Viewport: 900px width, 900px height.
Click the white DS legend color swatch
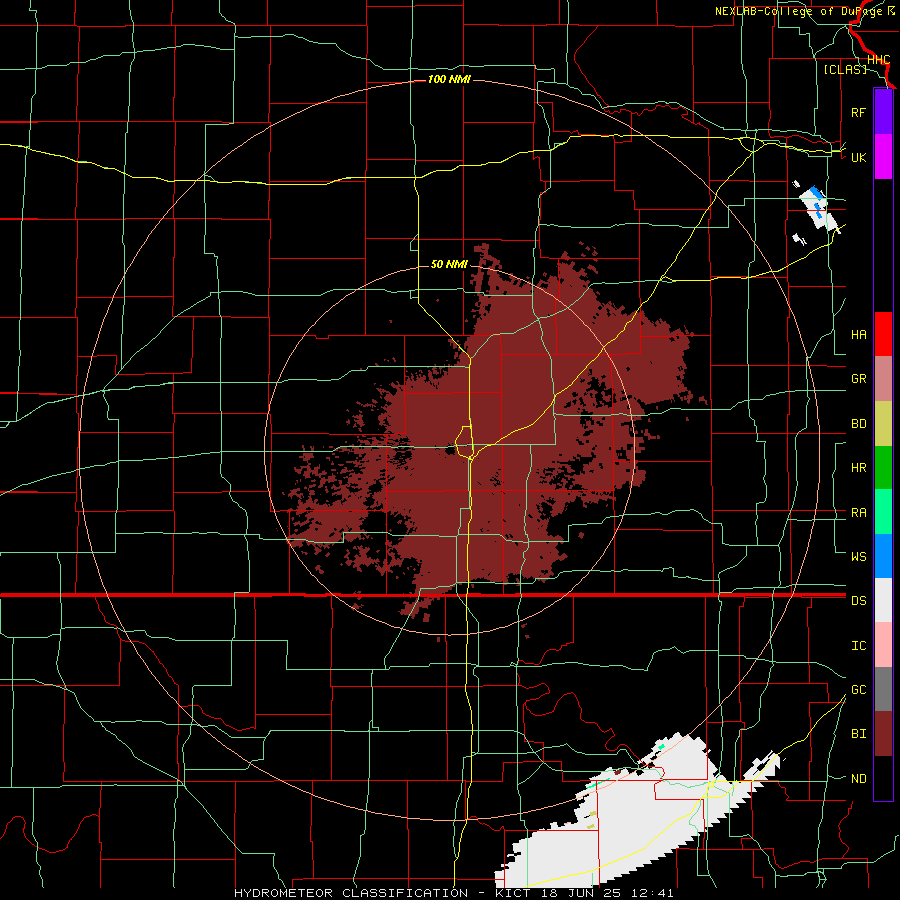pyautogui.click(x=883, y=600)
